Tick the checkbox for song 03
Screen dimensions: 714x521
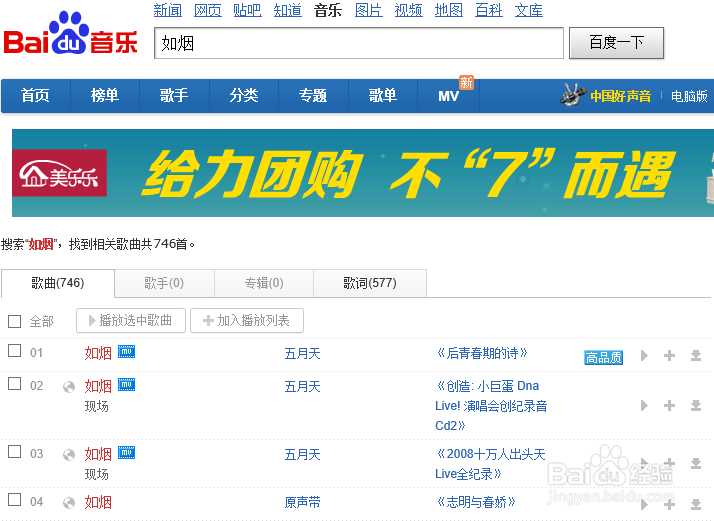click(15, 452)
